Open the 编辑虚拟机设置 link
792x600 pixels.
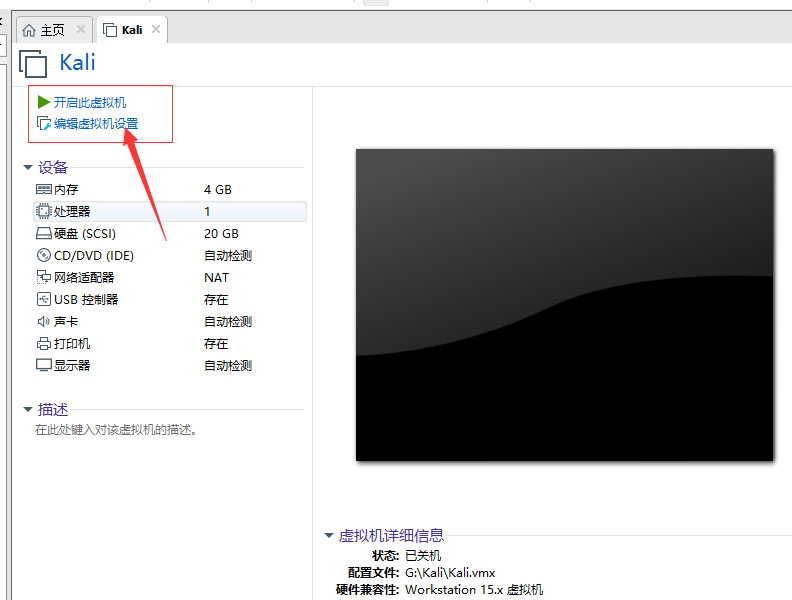point(96,124)
